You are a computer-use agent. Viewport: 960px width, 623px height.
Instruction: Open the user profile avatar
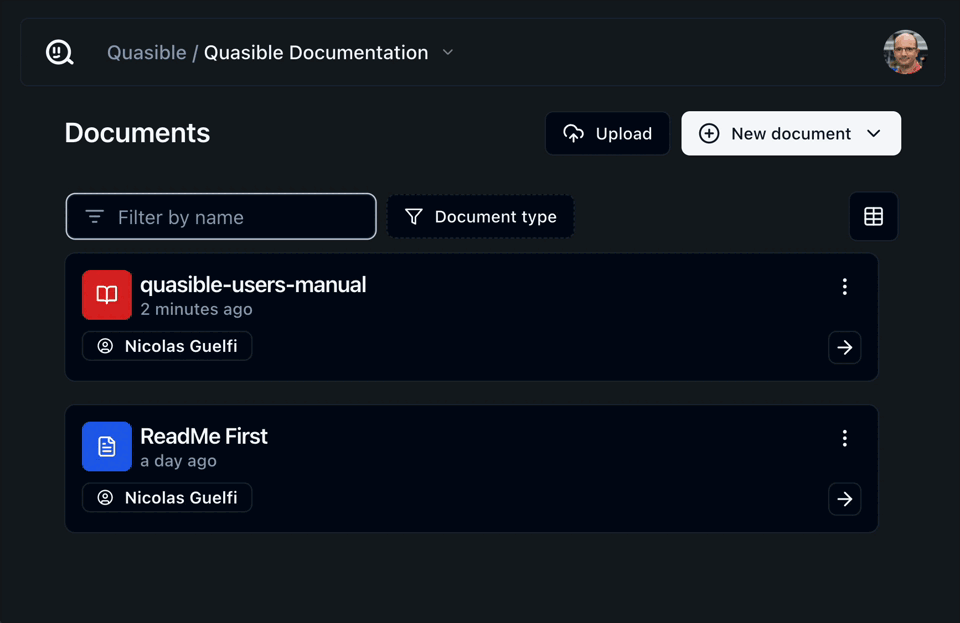tap(905, 52)
